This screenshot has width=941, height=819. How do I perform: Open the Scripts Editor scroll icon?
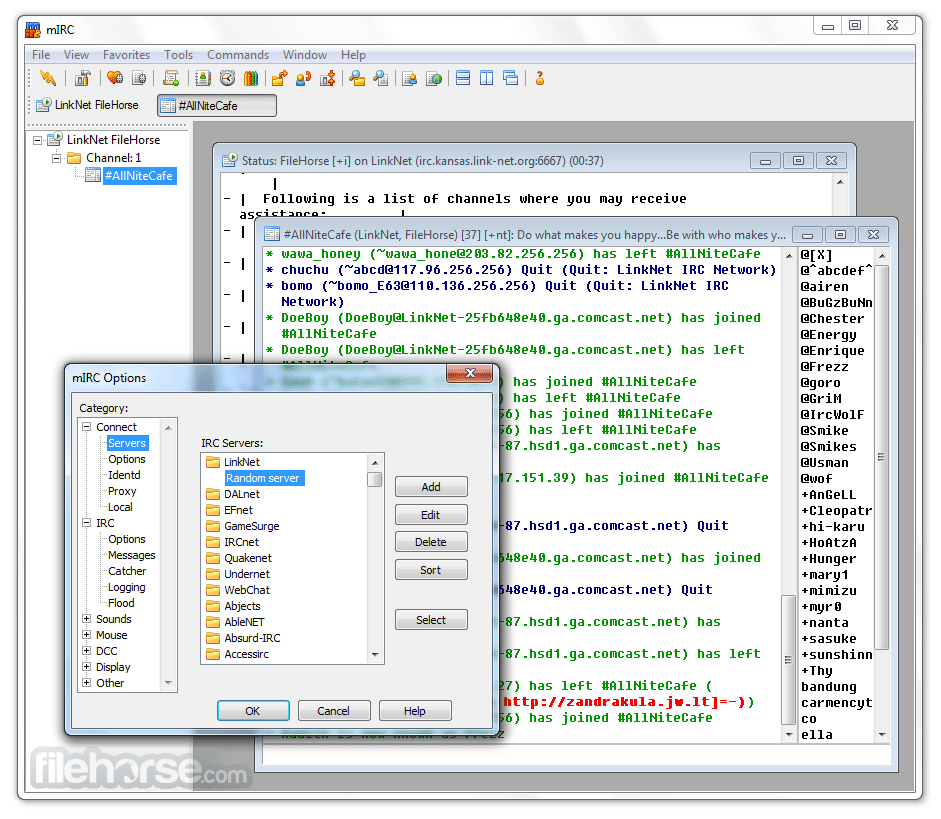point(171,78)
